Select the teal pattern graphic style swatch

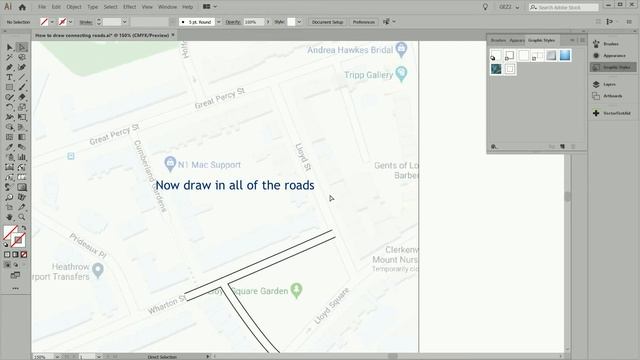496,69
